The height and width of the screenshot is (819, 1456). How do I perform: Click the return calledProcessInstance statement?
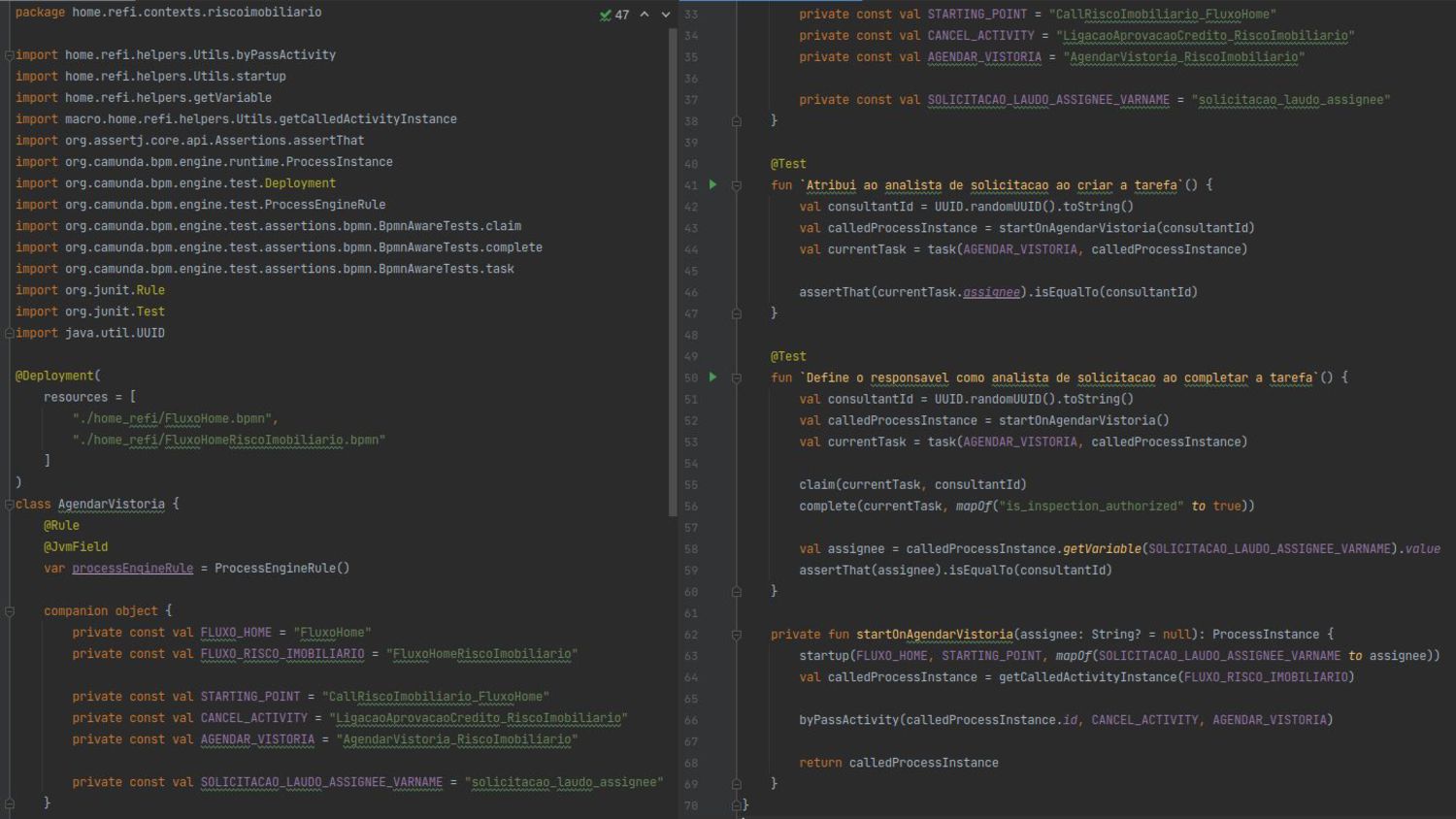899,763
